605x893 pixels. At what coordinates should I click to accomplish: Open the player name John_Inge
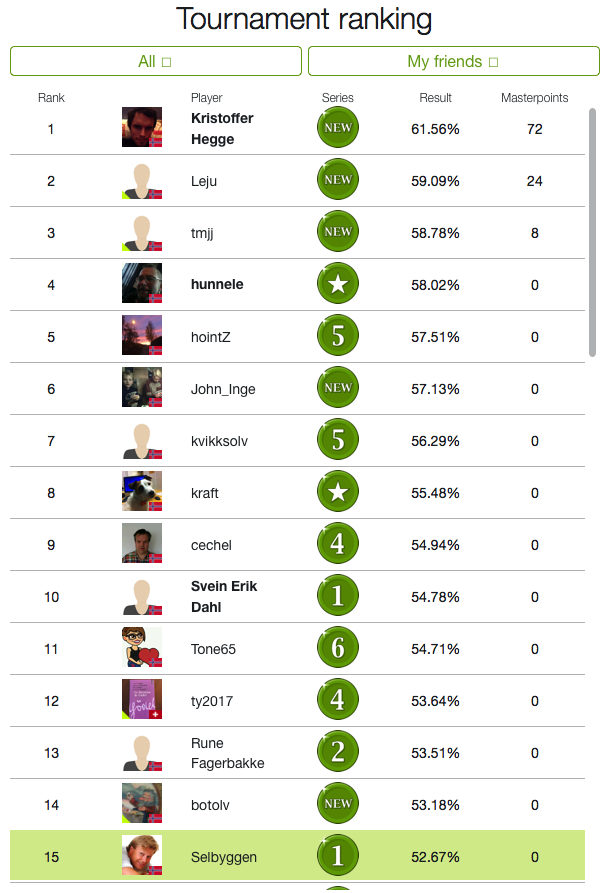[223, 390]
